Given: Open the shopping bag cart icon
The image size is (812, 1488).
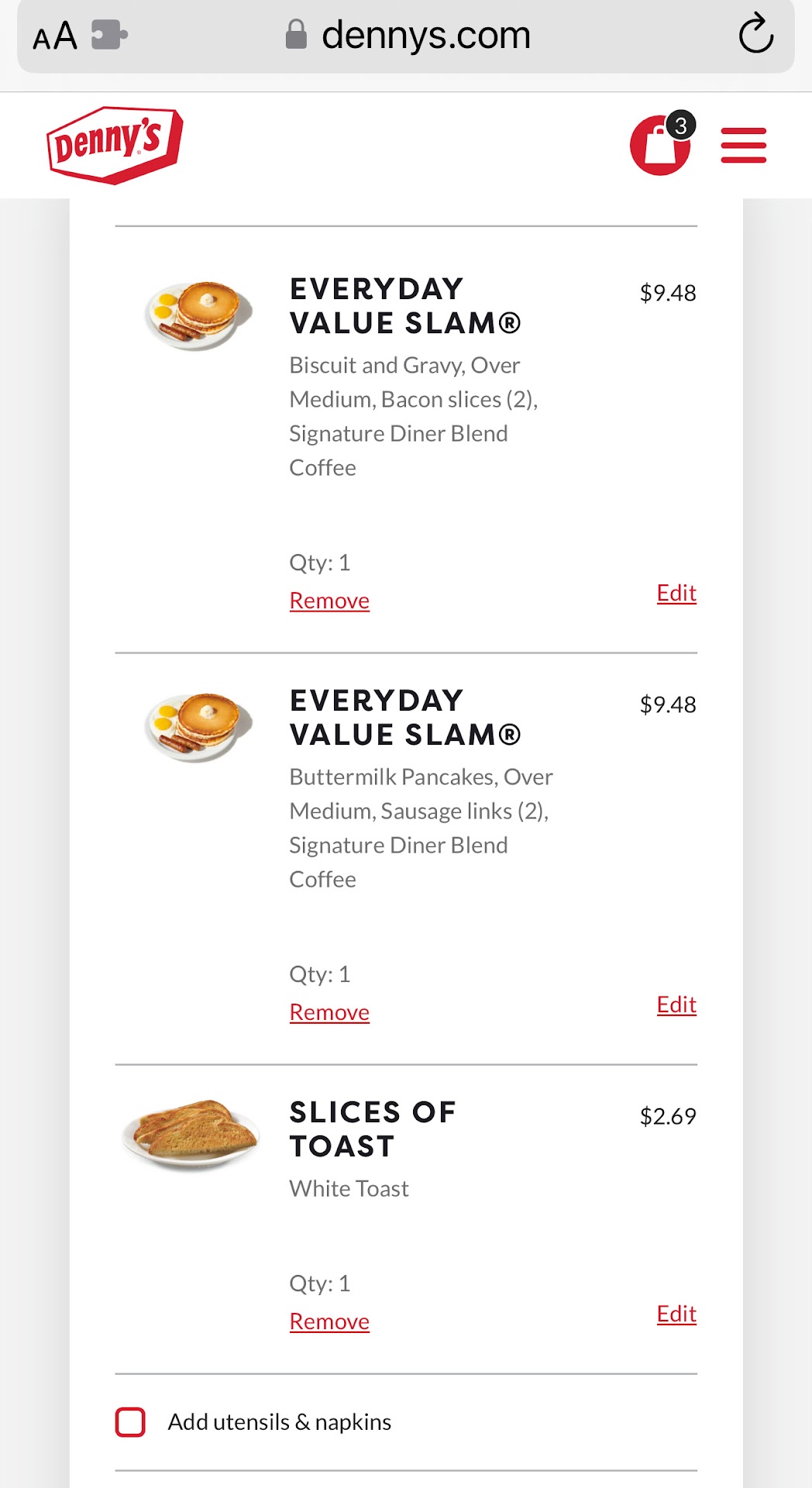Looking at the screenshot, I should (x=659, y=146).
